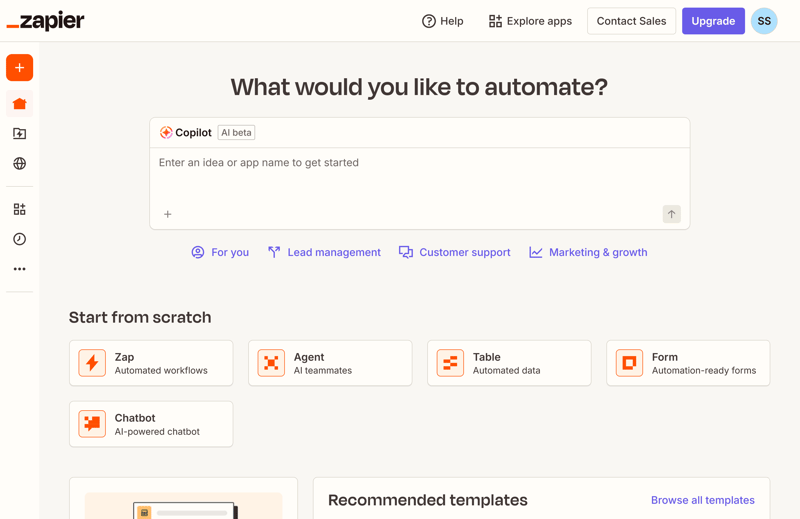Select the Marketing & growth category
The height and width of the screenshot is (519, 800).
pos(588,253)
